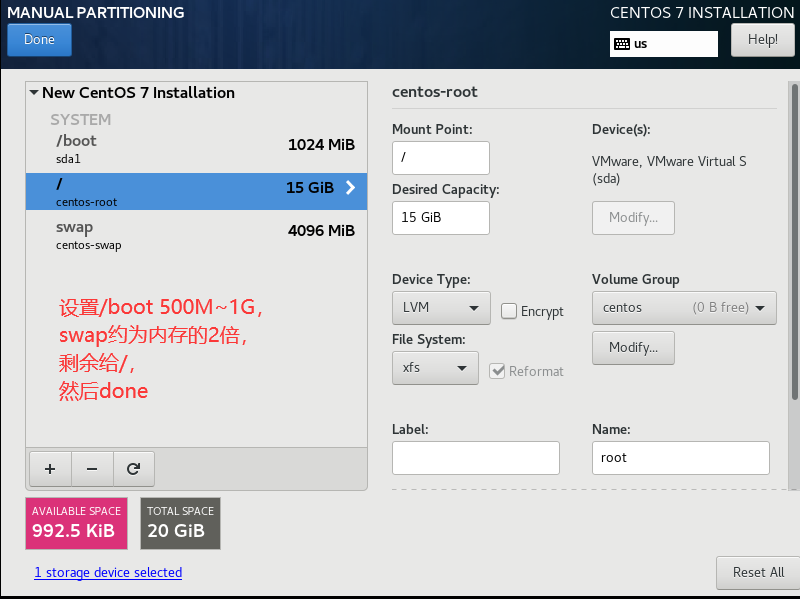This screenshot has height=599, width=800.
Task: Click the SYSTEM group heading
Action: tap(81, 119)
